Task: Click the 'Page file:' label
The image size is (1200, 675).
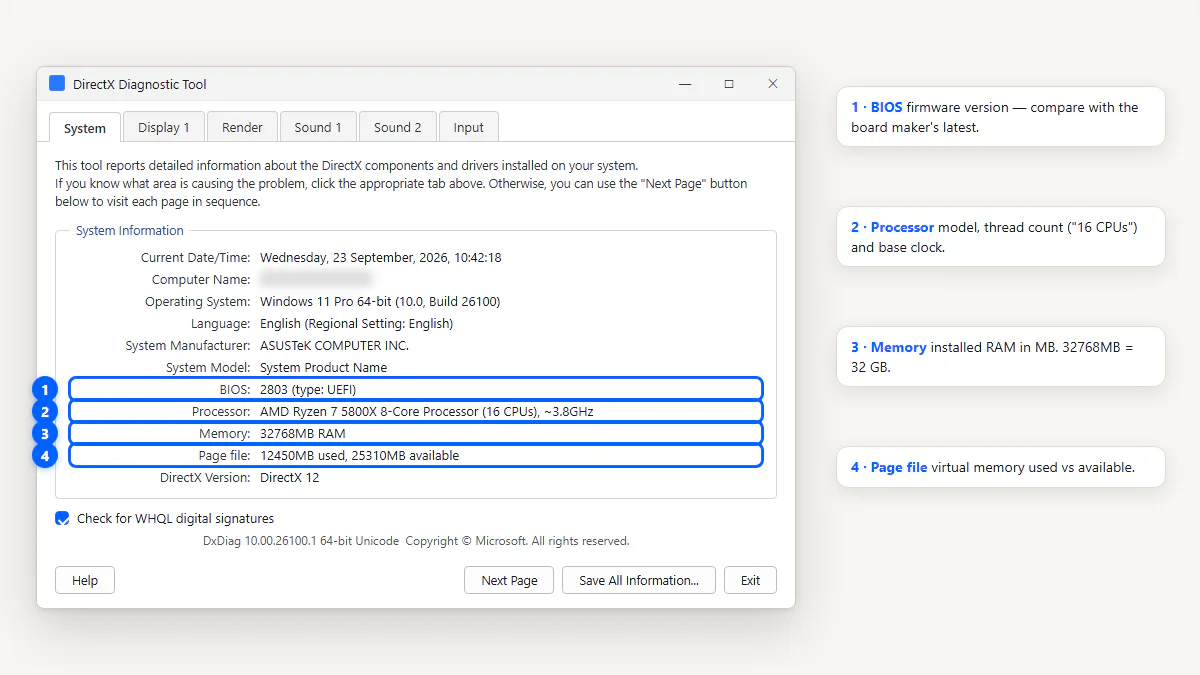Action: pyautogui.click(x=224, y=455)
